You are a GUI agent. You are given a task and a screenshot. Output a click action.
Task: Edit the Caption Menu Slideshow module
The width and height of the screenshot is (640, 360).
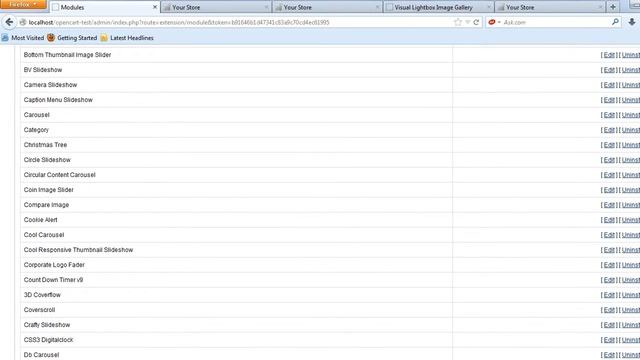(x=609, y=100)
